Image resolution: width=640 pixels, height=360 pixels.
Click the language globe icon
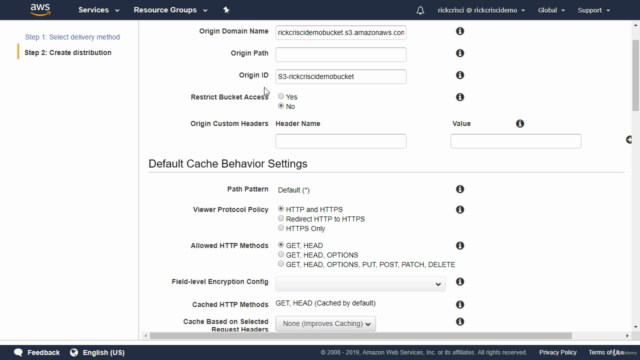tap(74, 352)
